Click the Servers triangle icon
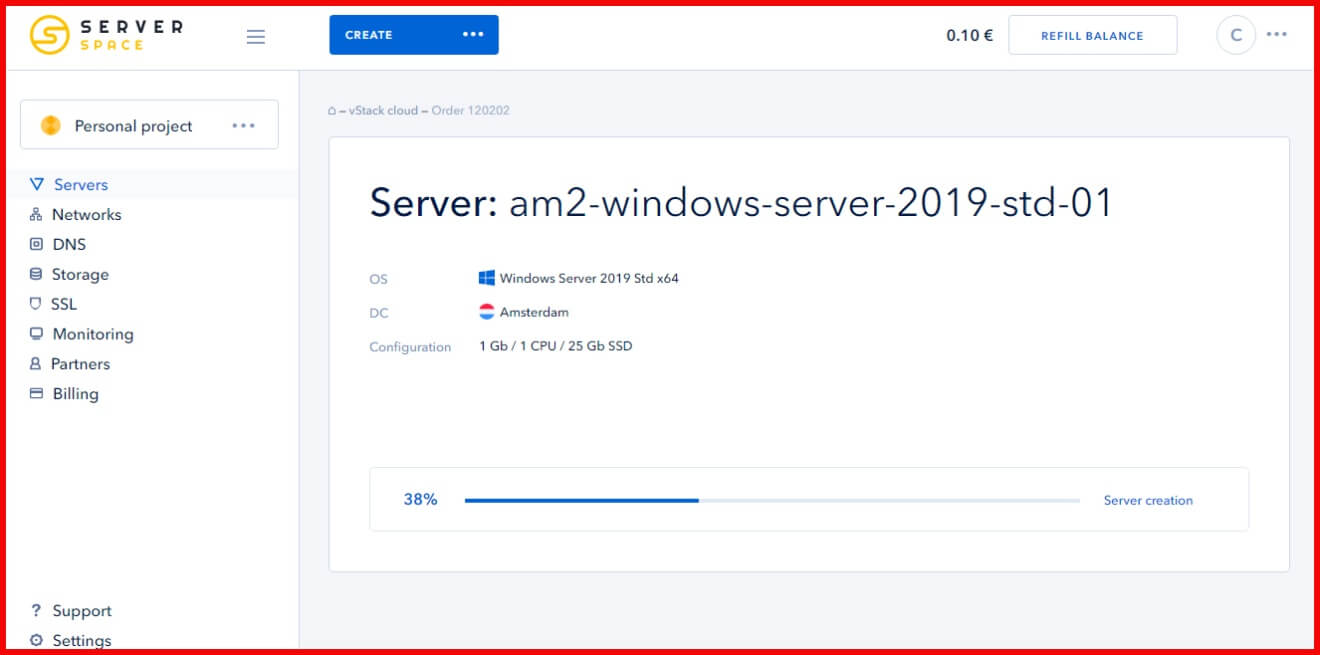 click(x=37, y=184)
